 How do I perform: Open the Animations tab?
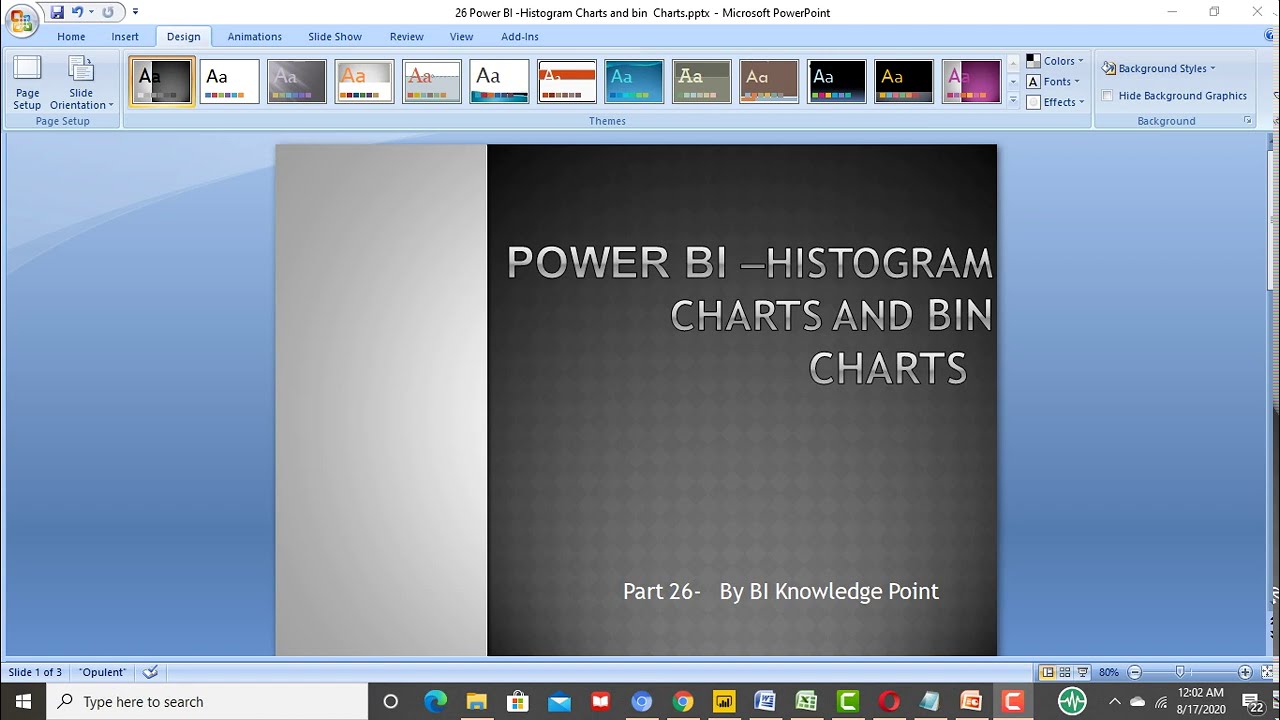254,36
